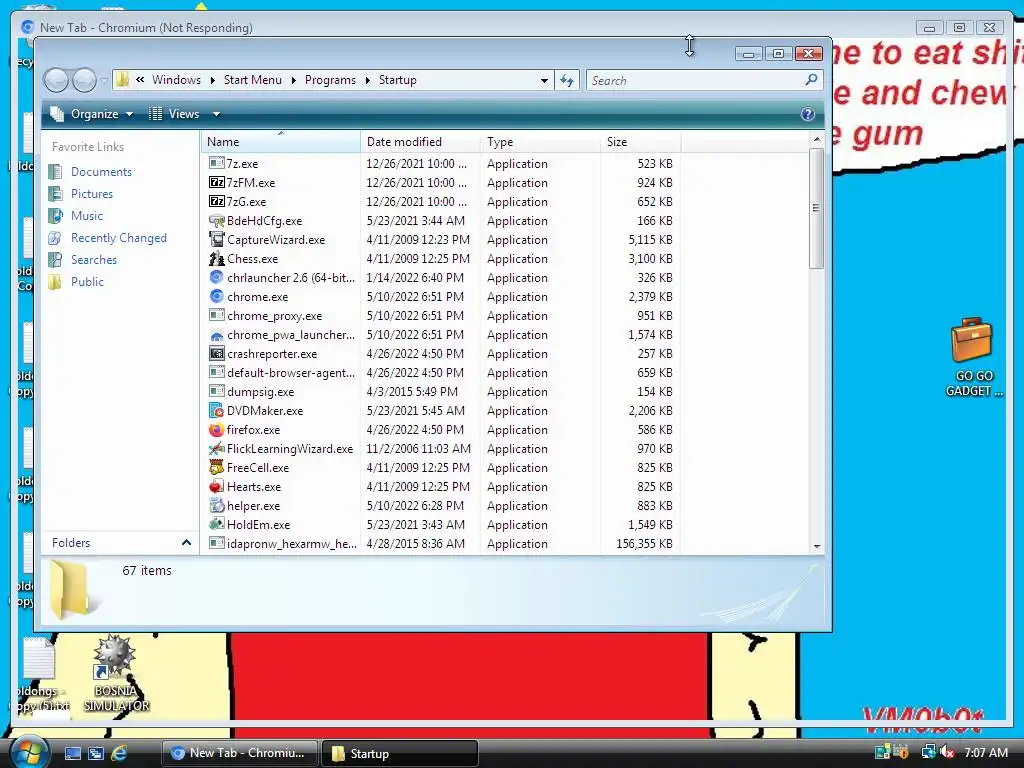Select the 7zFM.exe file icon
Image resolution: width=1024 pixels, height=768 pixels.
coord(216,182)
